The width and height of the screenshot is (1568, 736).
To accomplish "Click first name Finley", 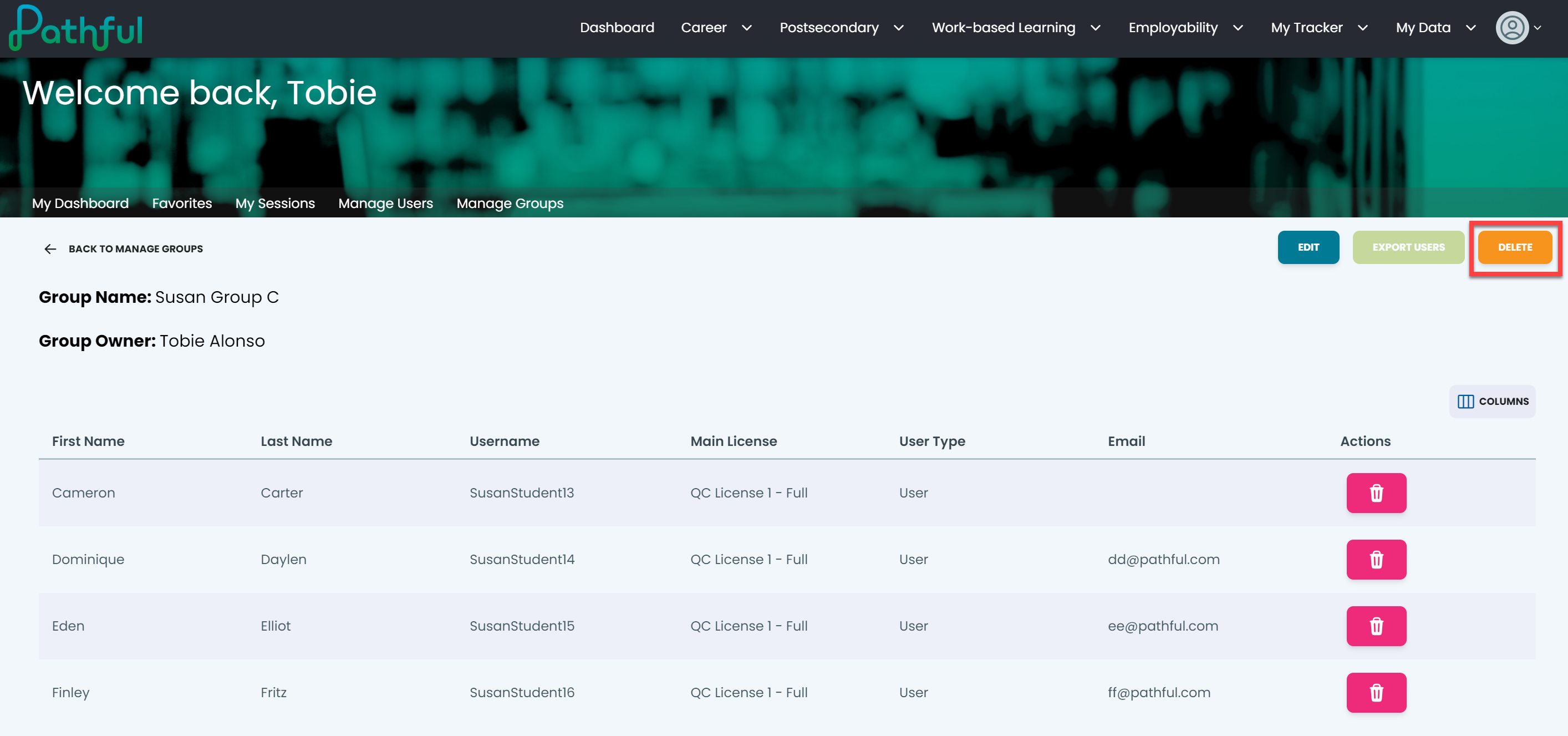I will [x=70, y=692].
